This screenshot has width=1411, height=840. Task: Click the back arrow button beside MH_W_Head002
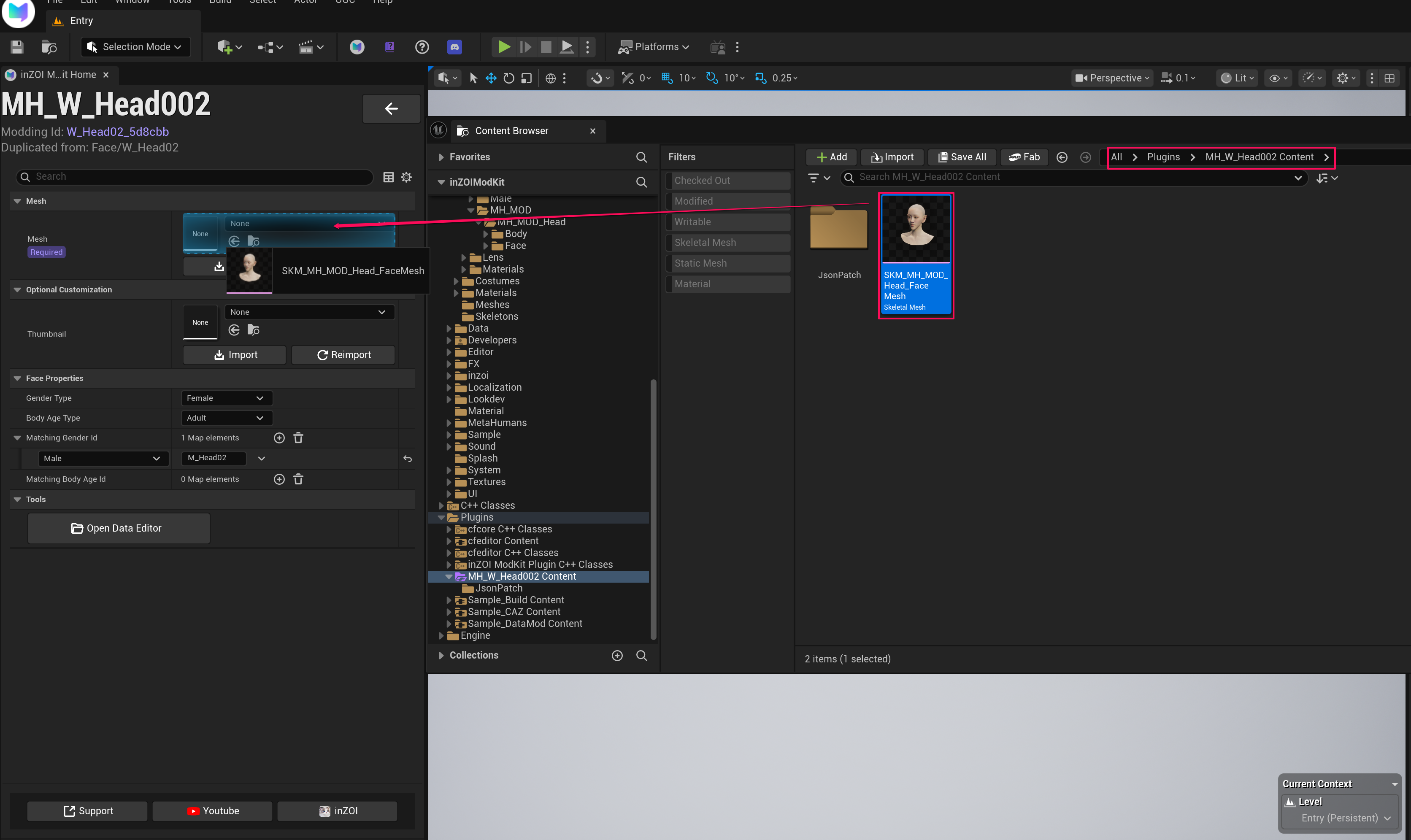(x=391, y=109)
